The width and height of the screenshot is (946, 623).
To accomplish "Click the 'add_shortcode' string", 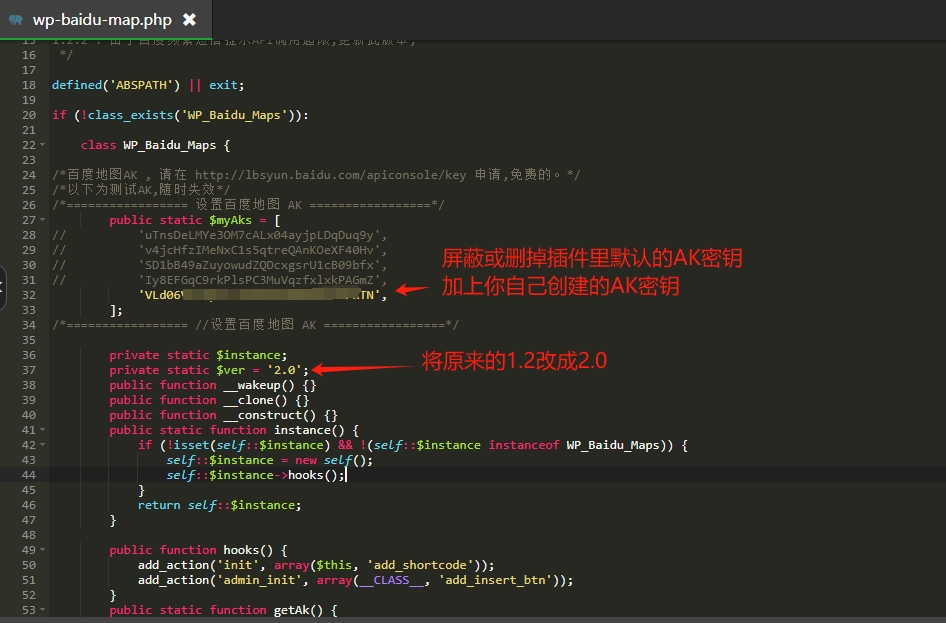I will (421, 564).
